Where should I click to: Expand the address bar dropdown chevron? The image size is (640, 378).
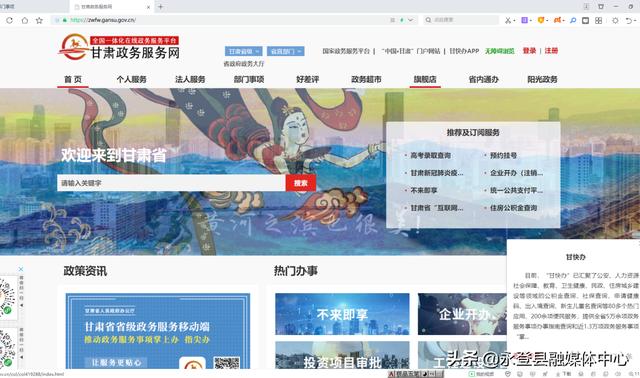411,20
